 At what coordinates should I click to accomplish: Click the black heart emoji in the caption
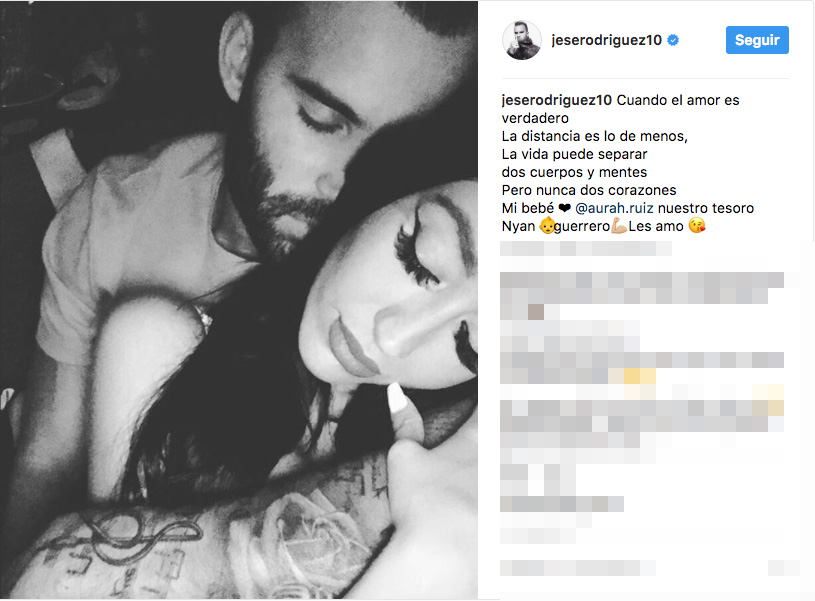pyautogui.click(x=564, y=208)
